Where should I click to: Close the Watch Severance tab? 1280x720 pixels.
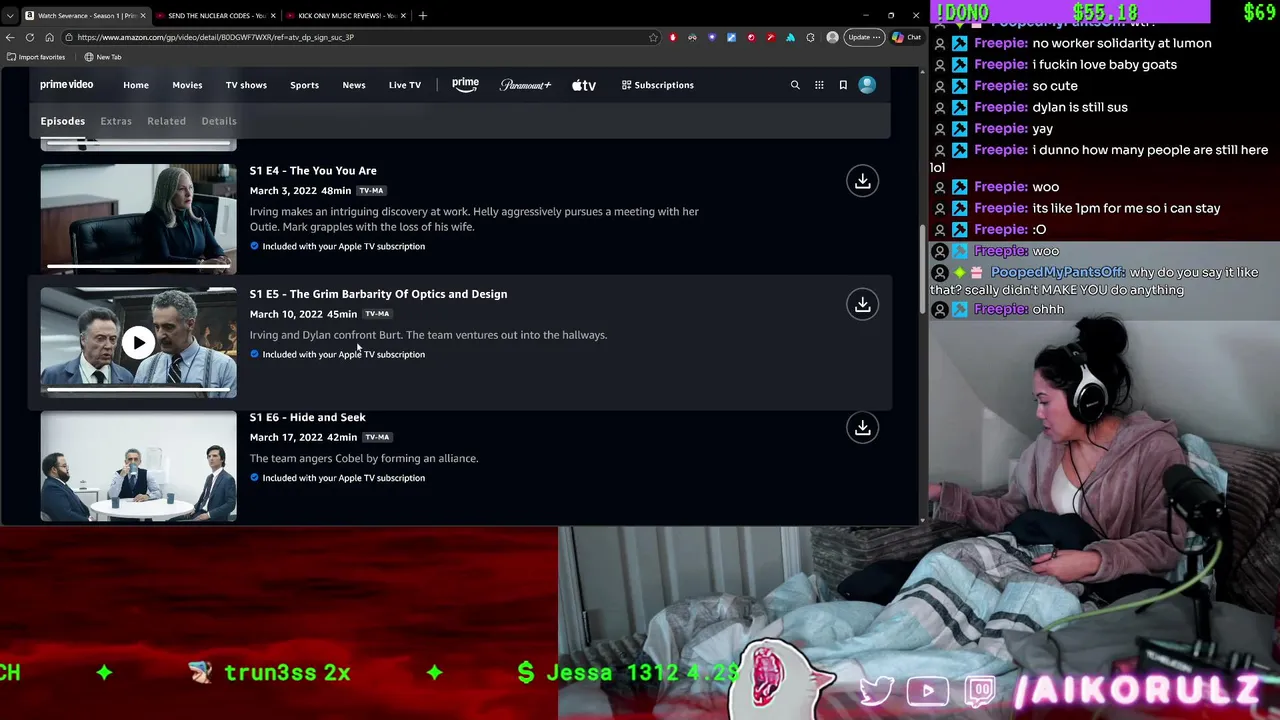143,16
